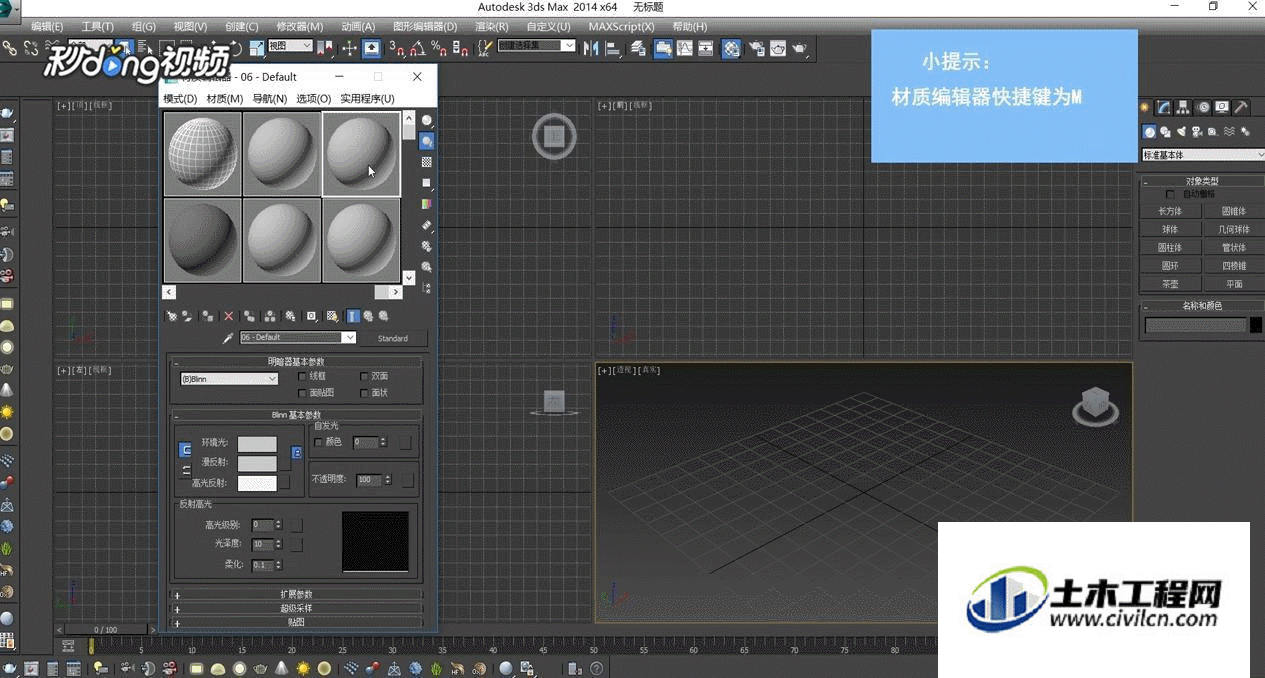Collapse the 对象类型 rollout
Screen dimensions: 1265x678
pyautogui.click(x=1202, y=181)
